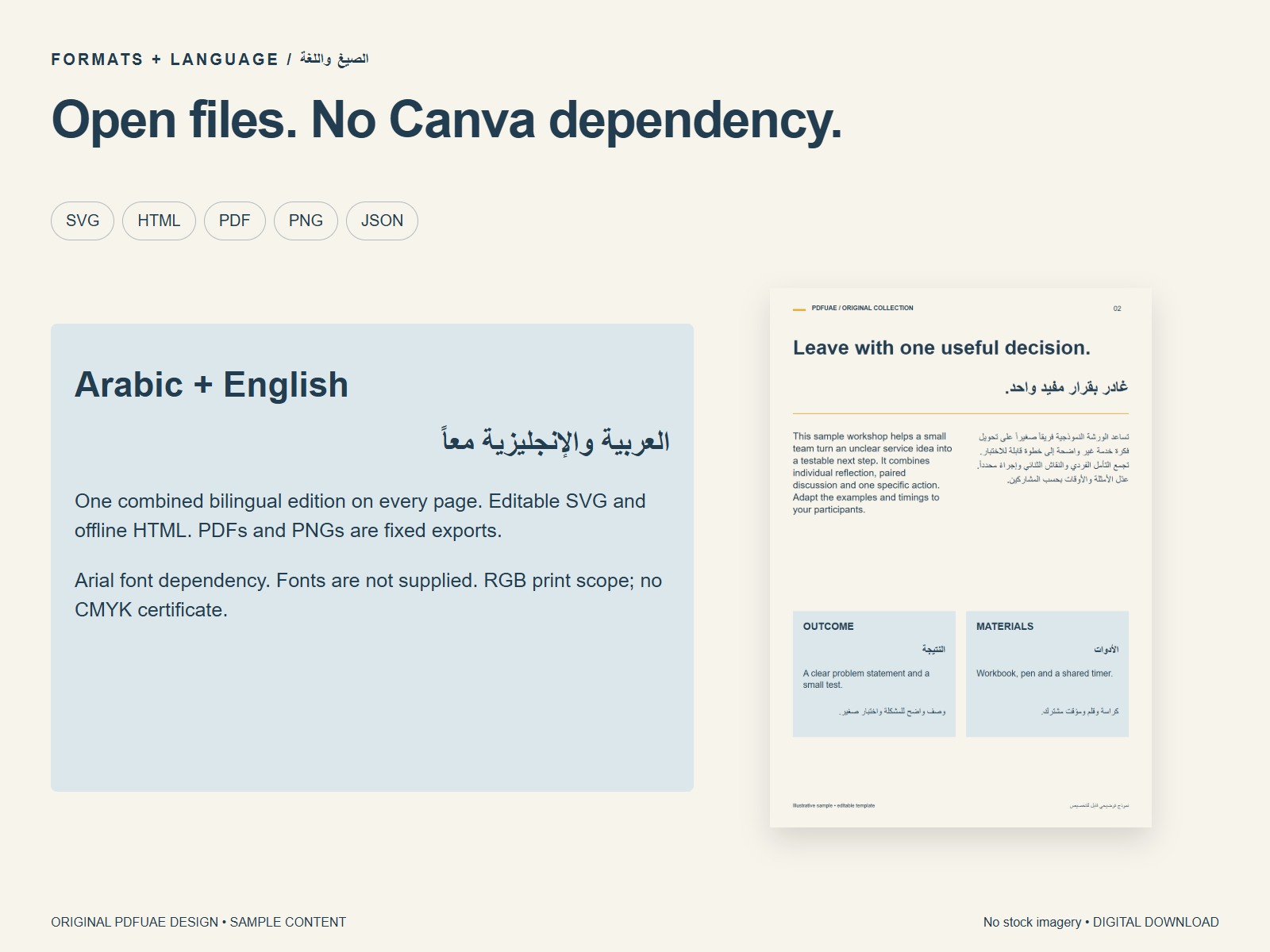The height and width of the screenshot is (952, 1270).
Task: Open the sample page preview thumbnail
Action: tap(960, 558)
